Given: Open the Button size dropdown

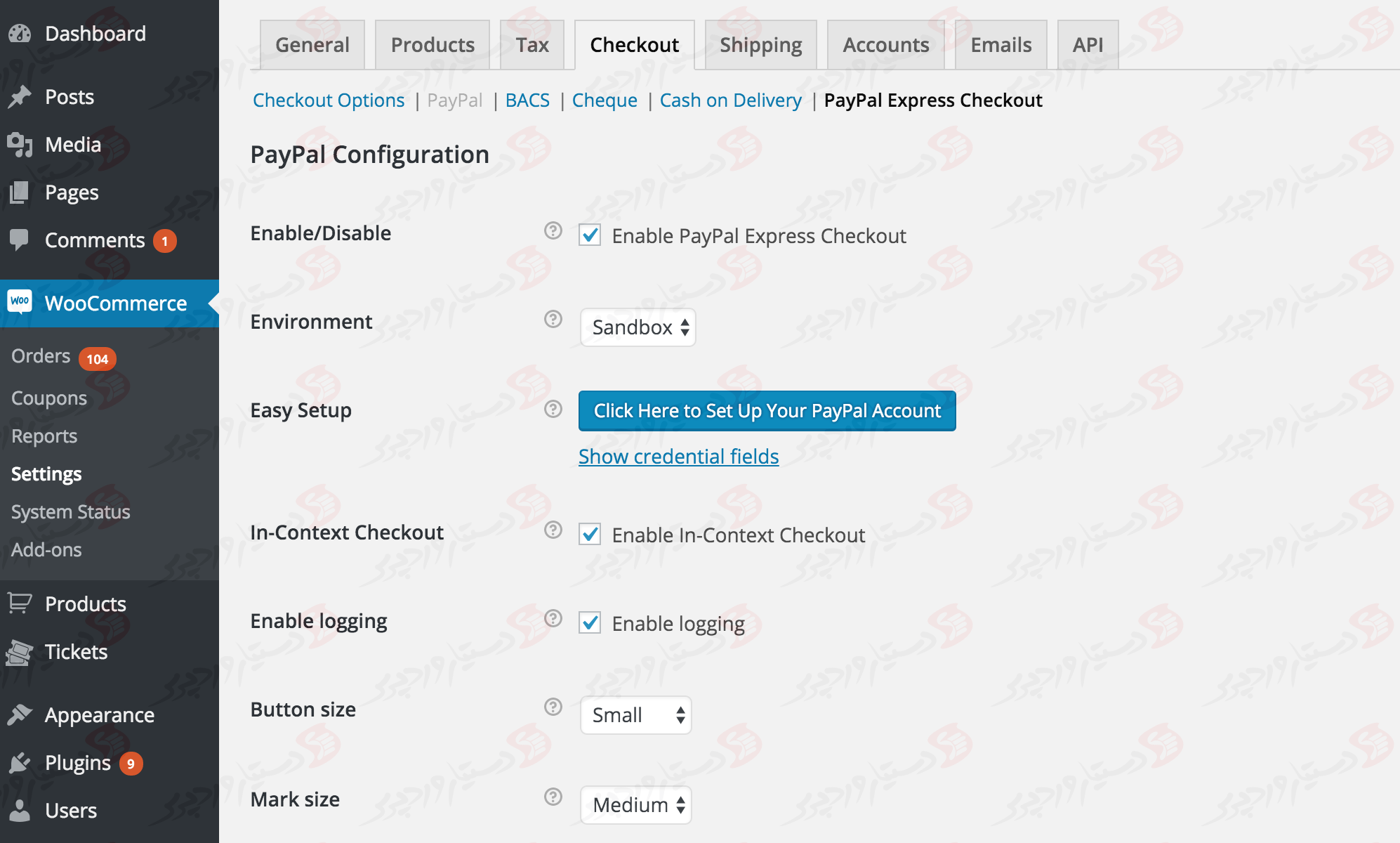Looking at the screenshot, I should (635, 714).
